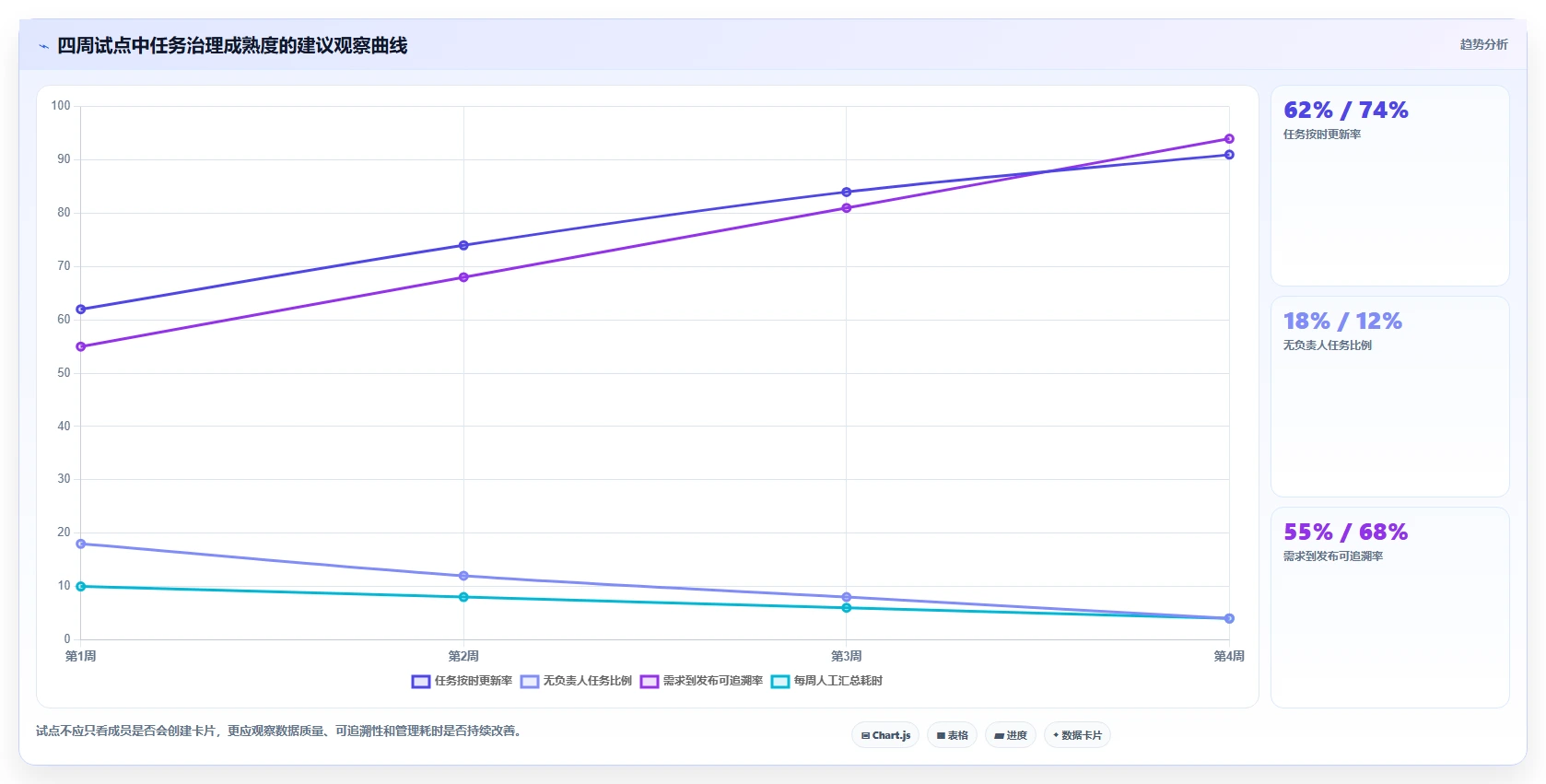Click the lavender 8 point at 第3周

[847, 597]
